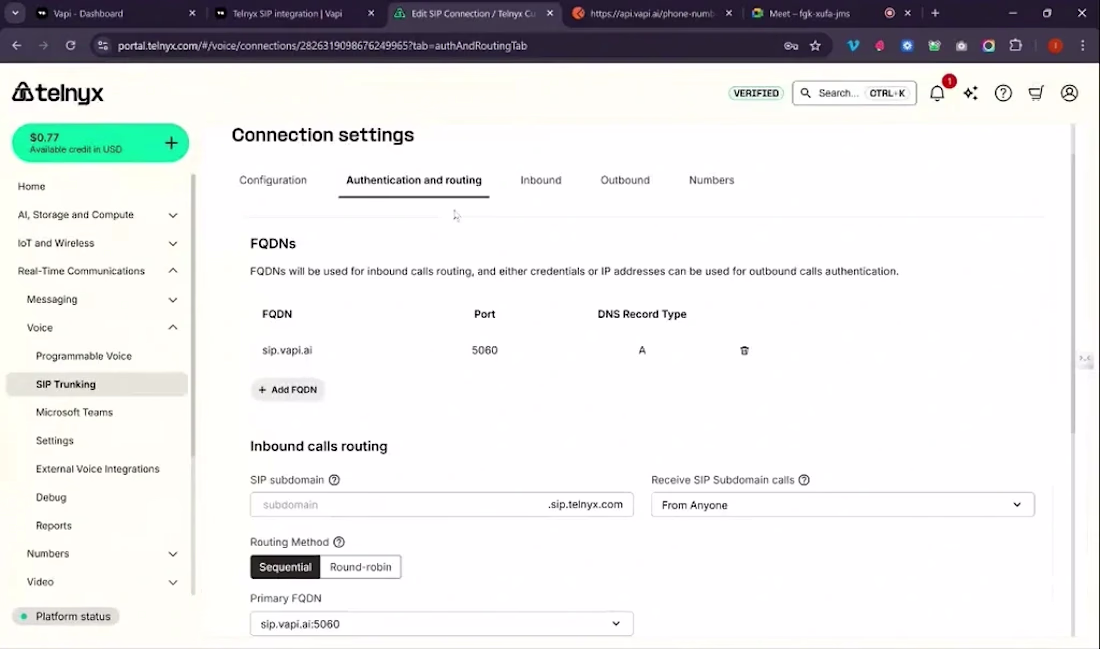Open Settings under Voice in sidebar
This screenshot has width=1100, height=649.
coord(55,441)
